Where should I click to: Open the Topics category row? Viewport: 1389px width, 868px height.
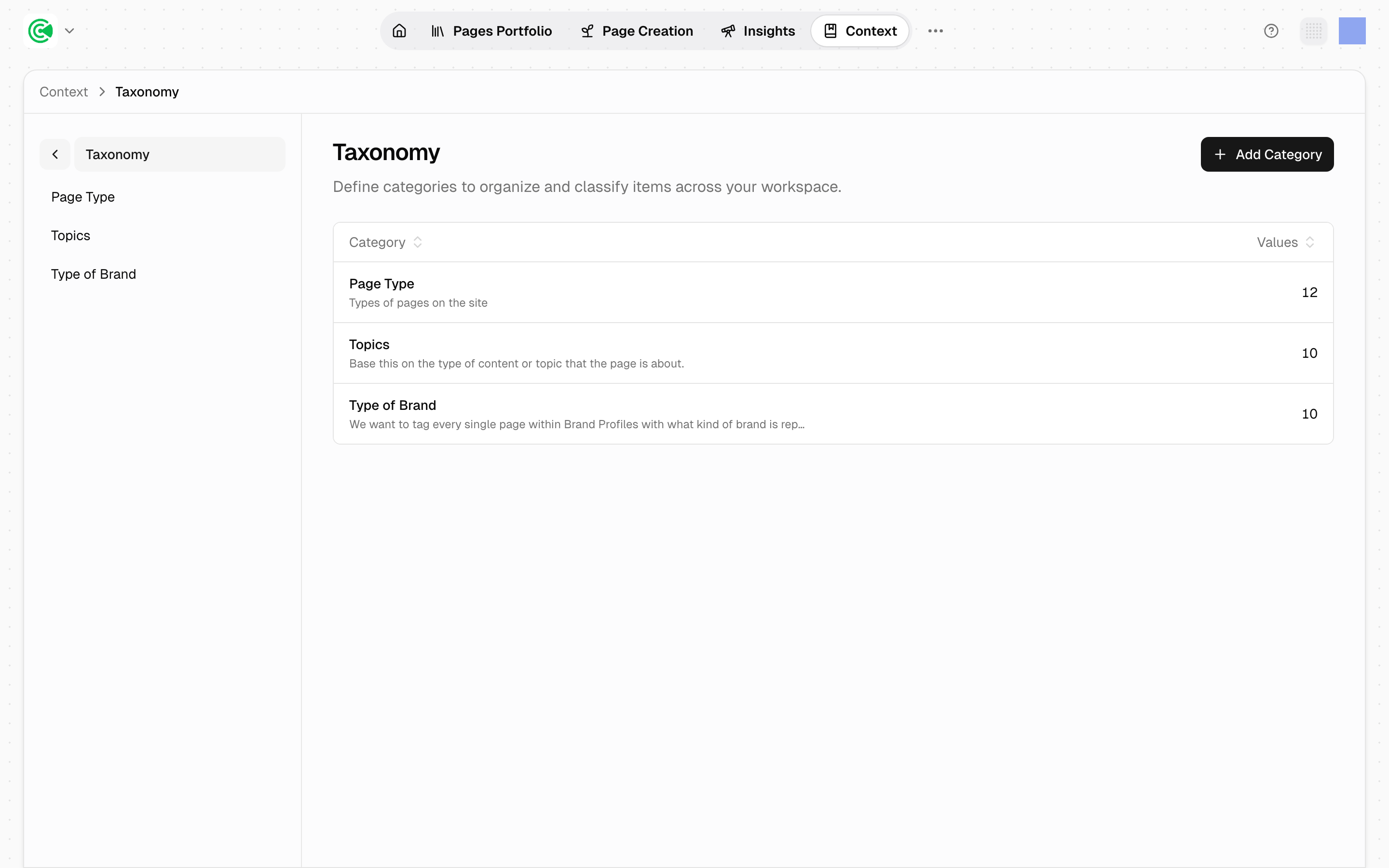[833, 353]
